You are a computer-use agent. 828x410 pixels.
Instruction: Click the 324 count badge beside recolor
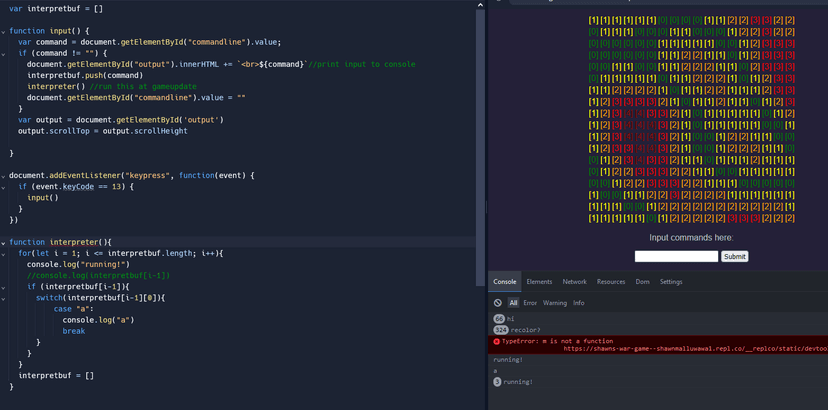point(501,330)
